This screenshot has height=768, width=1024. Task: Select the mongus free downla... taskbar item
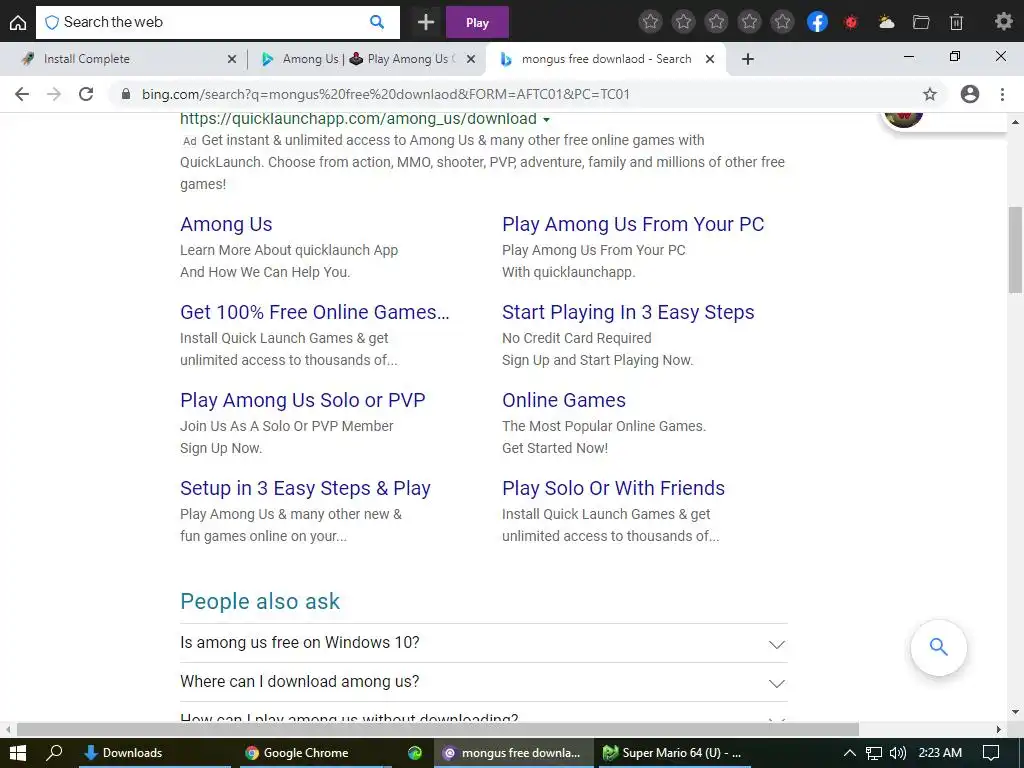coord(514,753)
